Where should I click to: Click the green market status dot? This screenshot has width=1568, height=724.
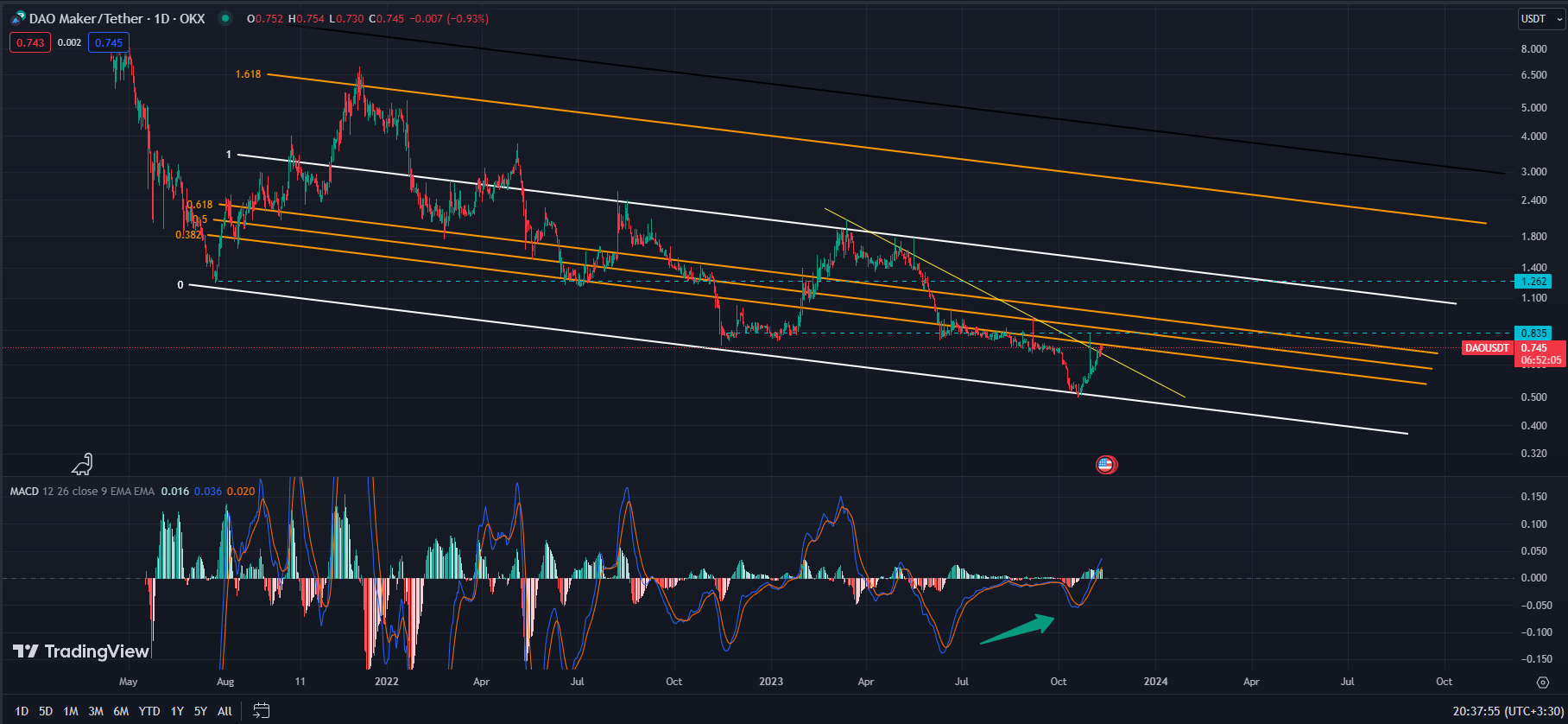pyautogui.click(x=225, y=18)
